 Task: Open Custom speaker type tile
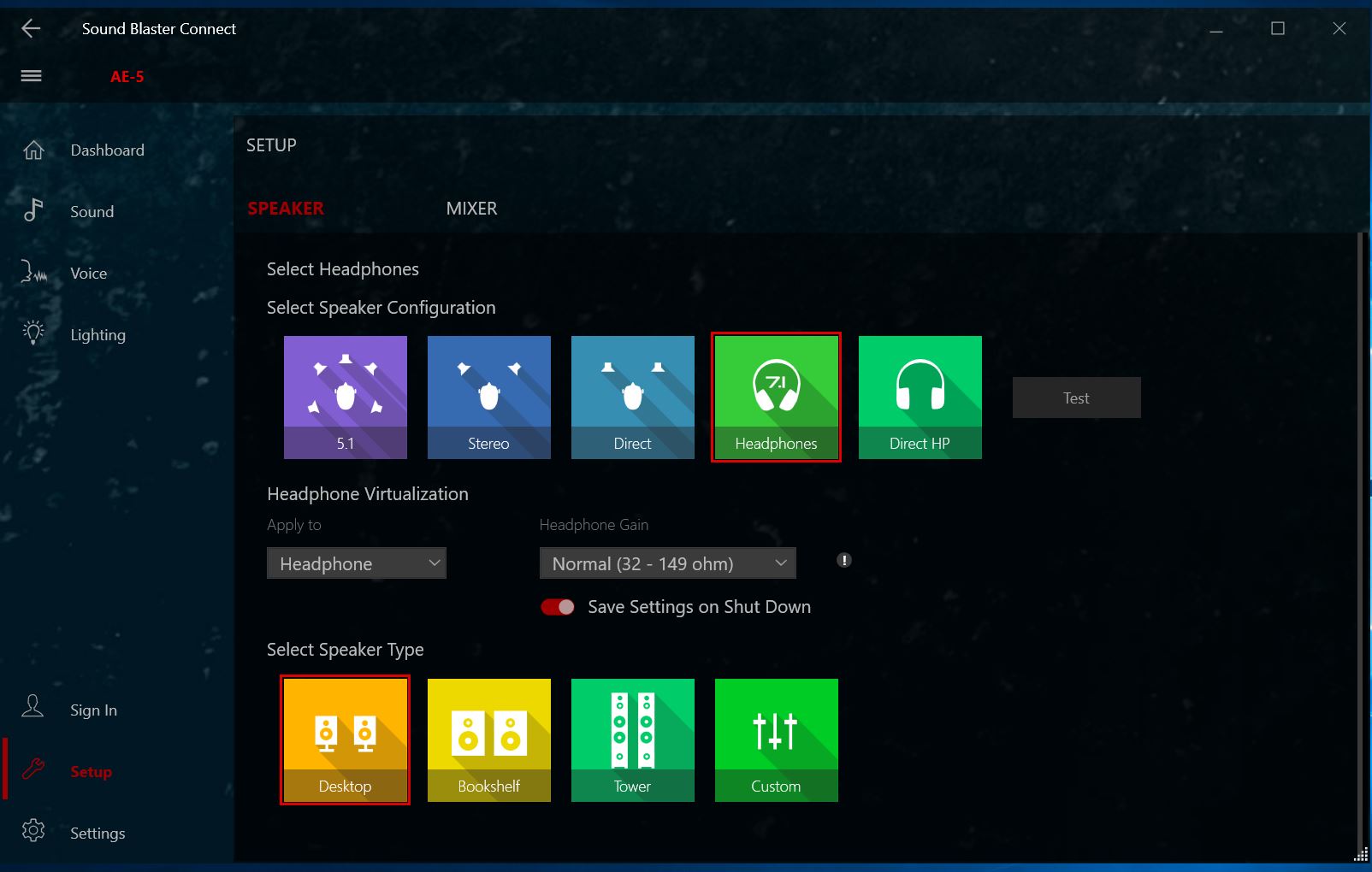pos(777,740)
